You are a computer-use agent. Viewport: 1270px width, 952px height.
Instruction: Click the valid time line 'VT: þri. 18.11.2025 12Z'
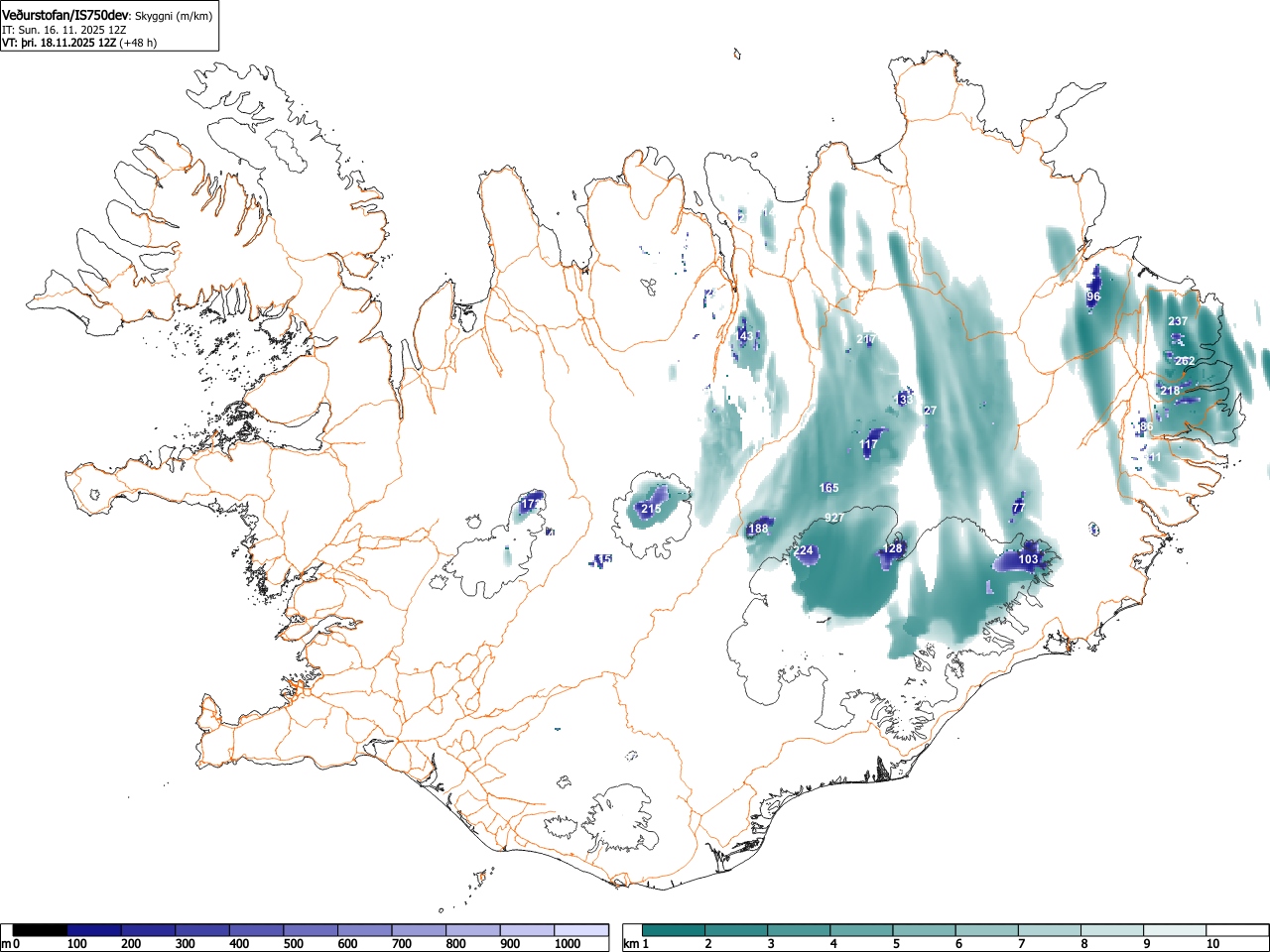click(x=60, y=43)
